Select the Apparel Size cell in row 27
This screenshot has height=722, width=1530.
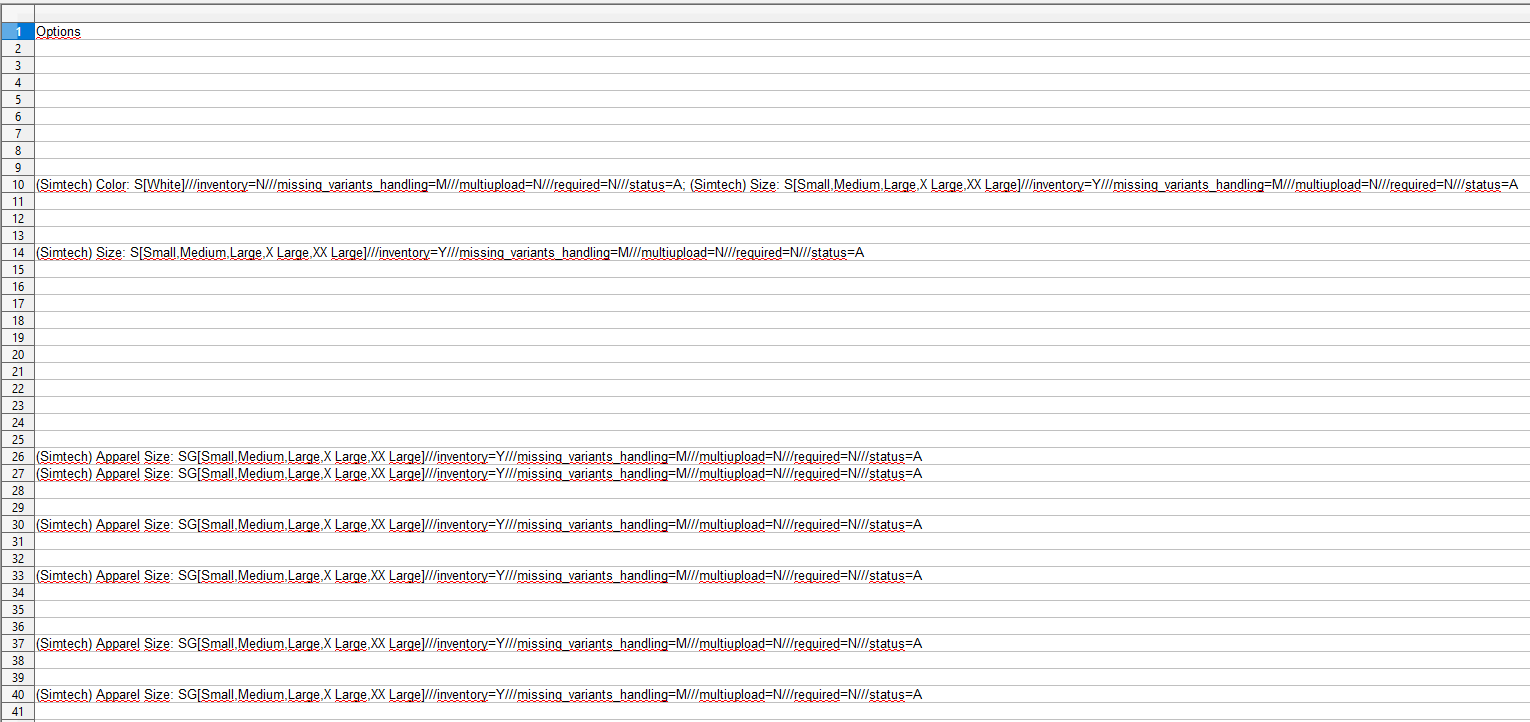tap(478, 473)
